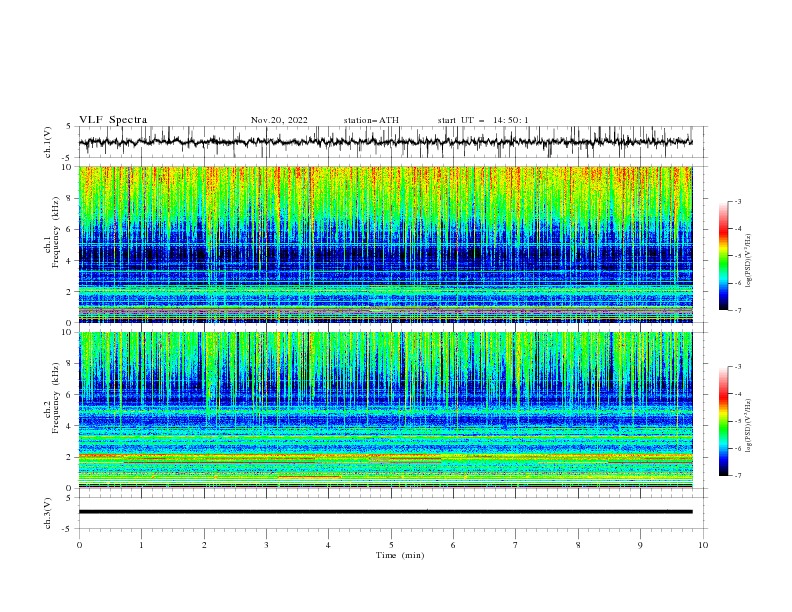The height and width of the screenshot is (612, 792).
Task: Click the time axis tick label "5"
Action: point(391,545)
